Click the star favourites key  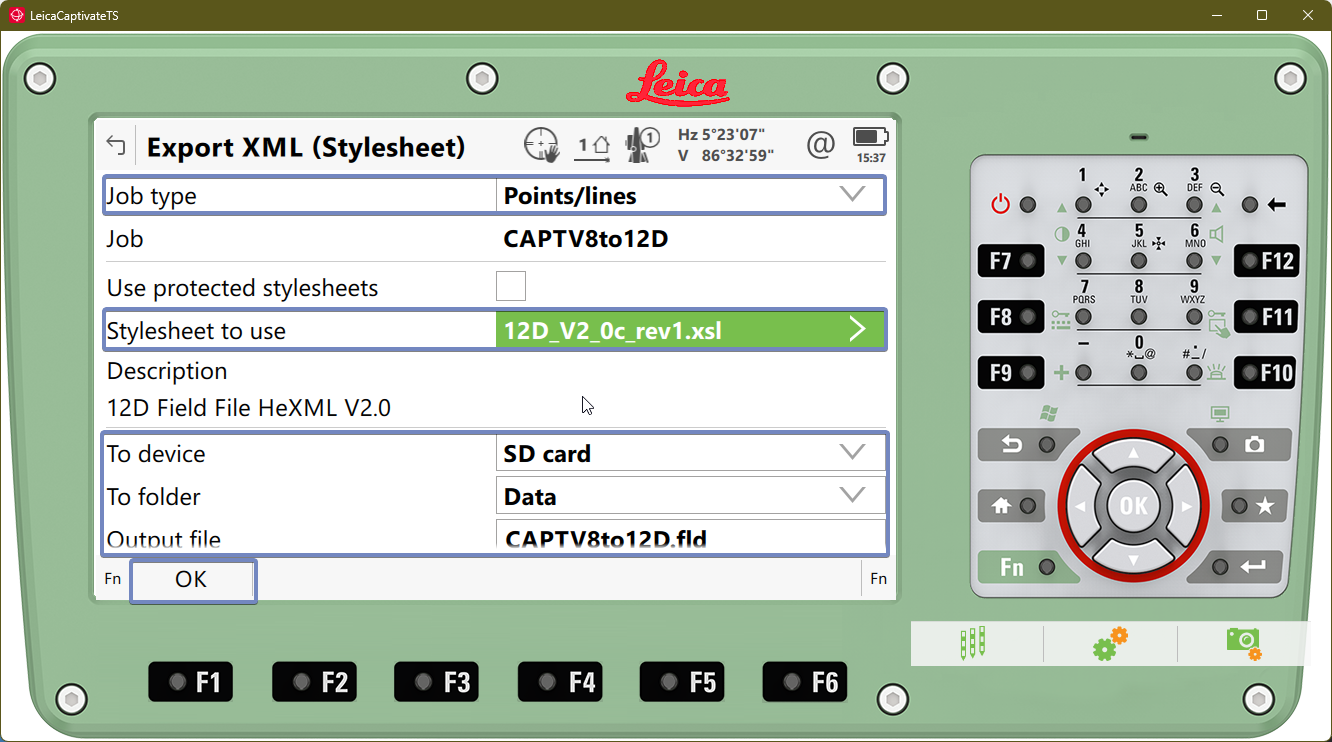click(x=1254, y=506)
